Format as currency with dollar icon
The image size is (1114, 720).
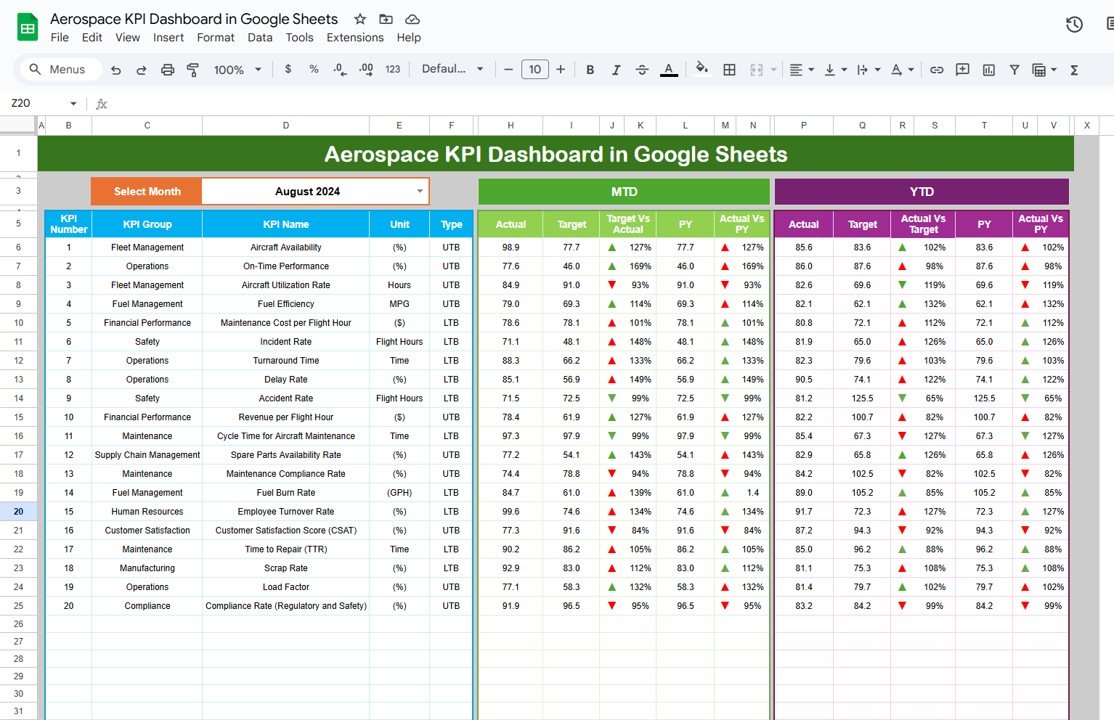click(x=288, y=69)
